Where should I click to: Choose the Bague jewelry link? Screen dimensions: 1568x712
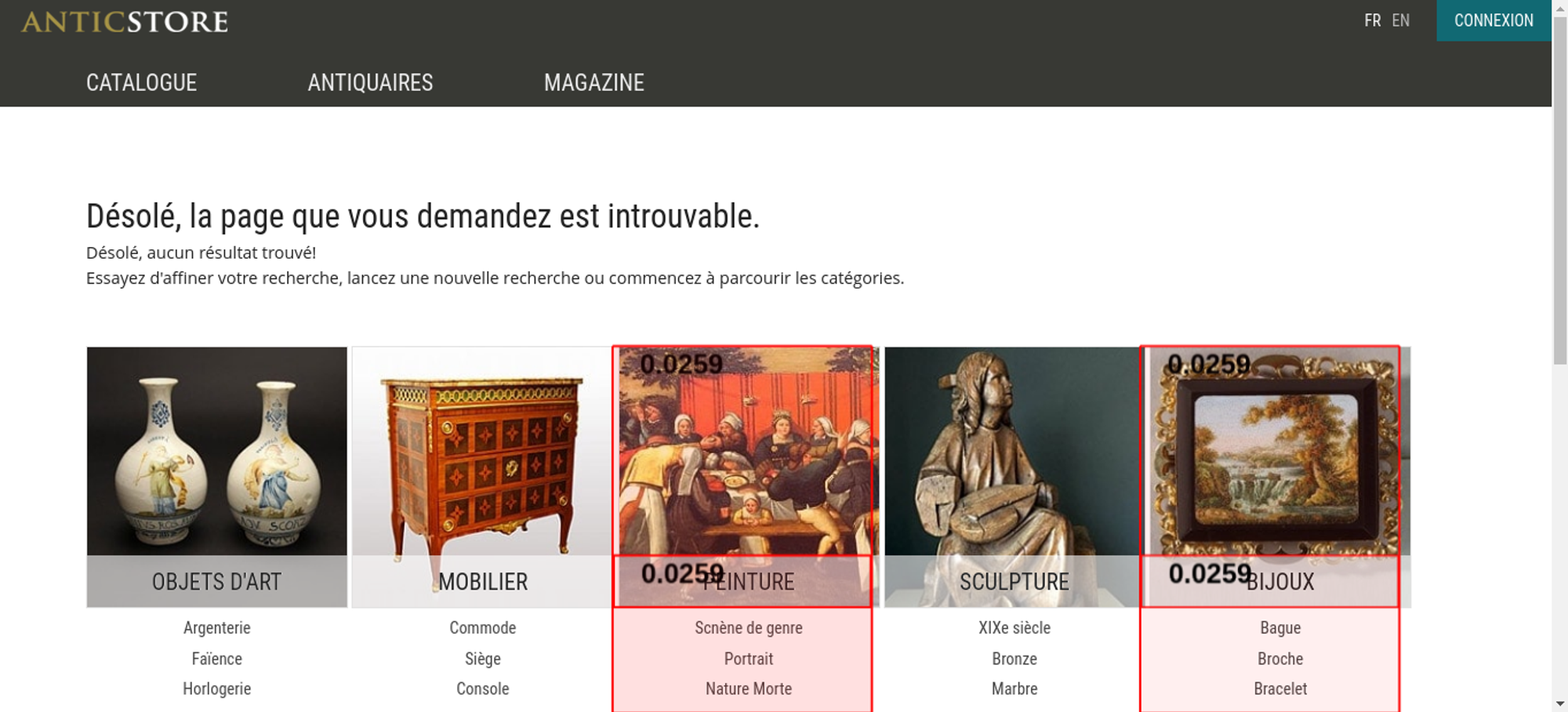(1280, 627)
